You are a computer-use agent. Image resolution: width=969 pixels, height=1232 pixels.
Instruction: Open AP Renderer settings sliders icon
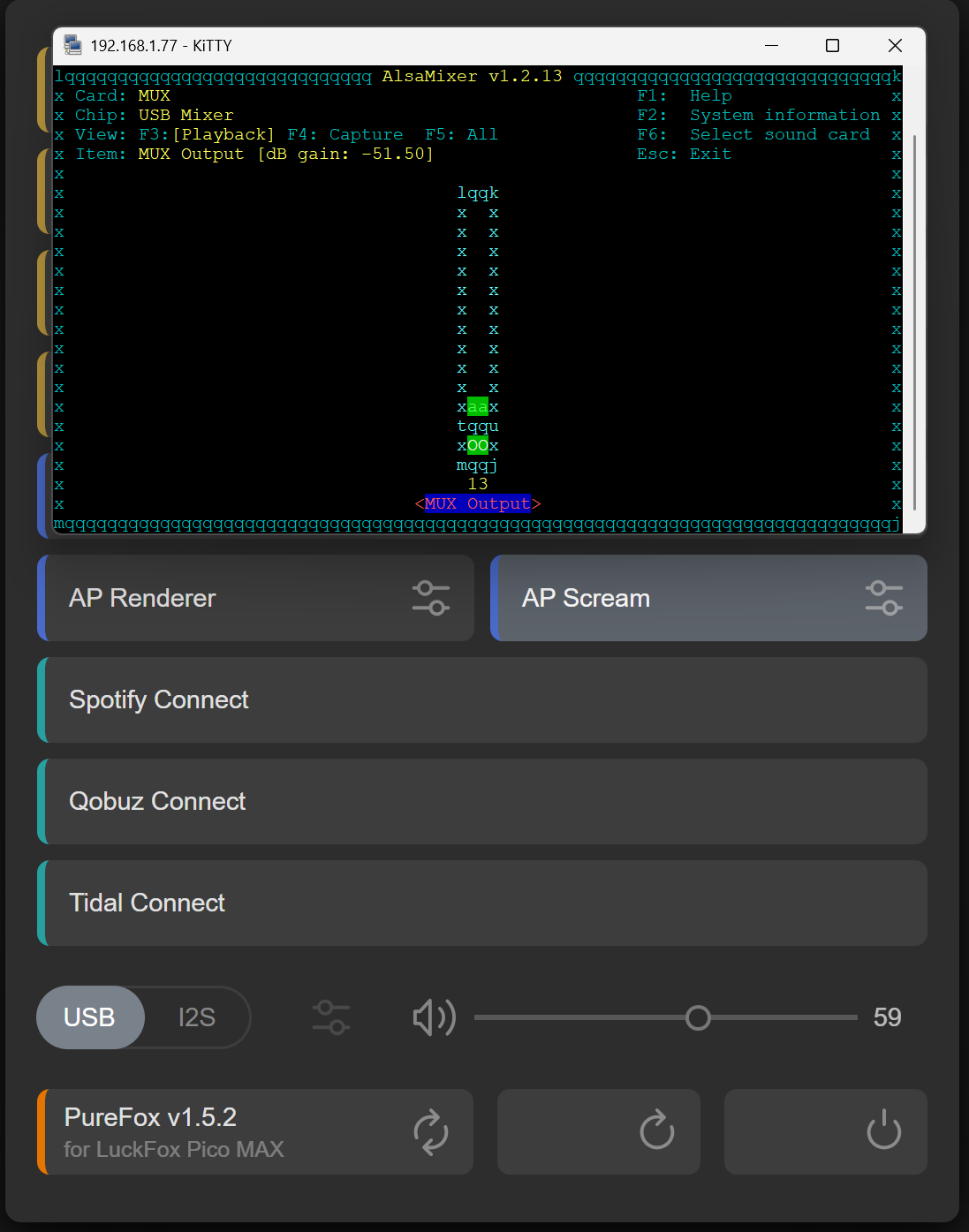pos(430,598)
